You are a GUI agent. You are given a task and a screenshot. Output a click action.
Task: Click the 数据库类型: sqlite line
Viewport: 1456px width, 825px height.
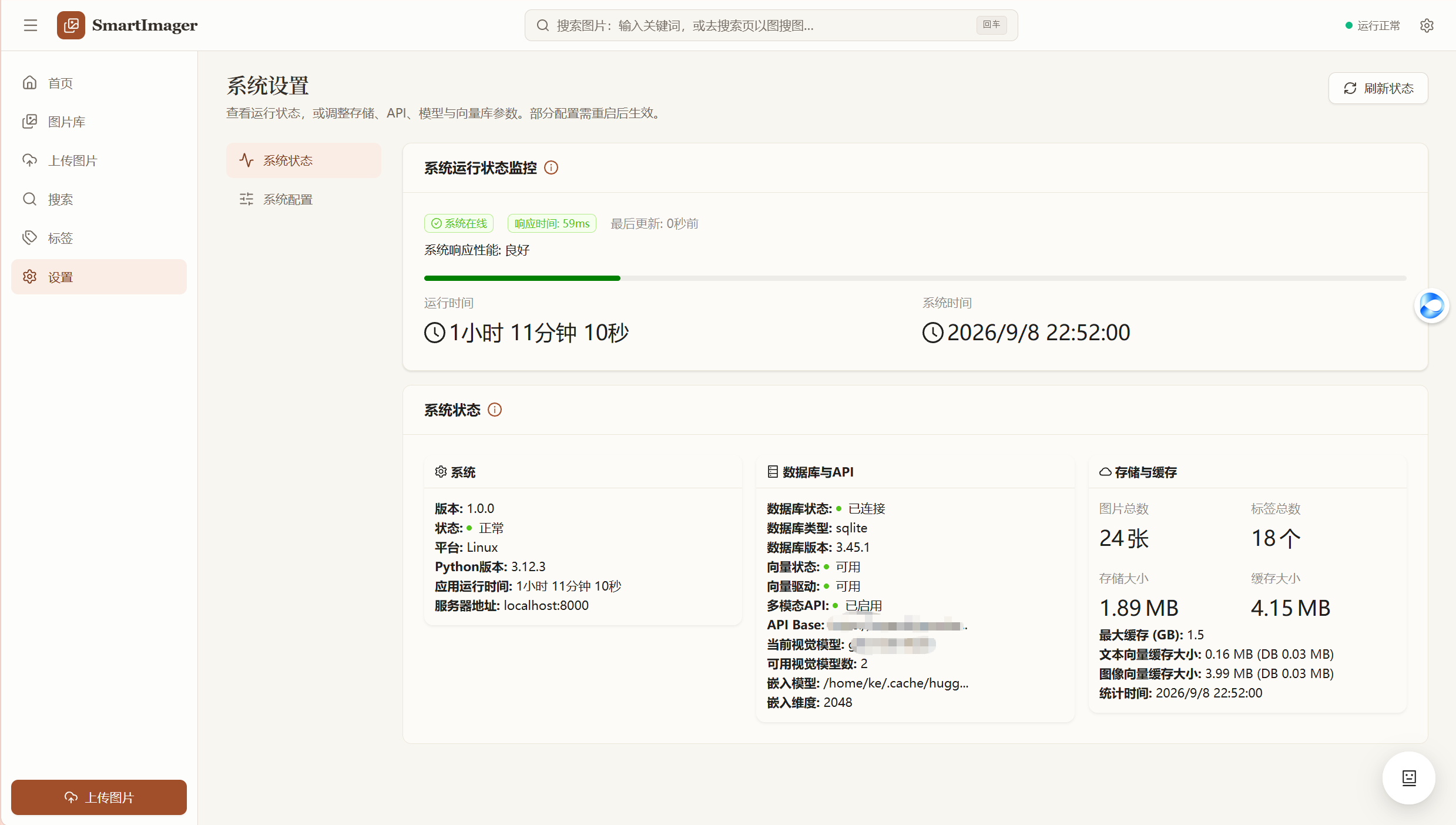pyautogui.click(x=817, y=528)
